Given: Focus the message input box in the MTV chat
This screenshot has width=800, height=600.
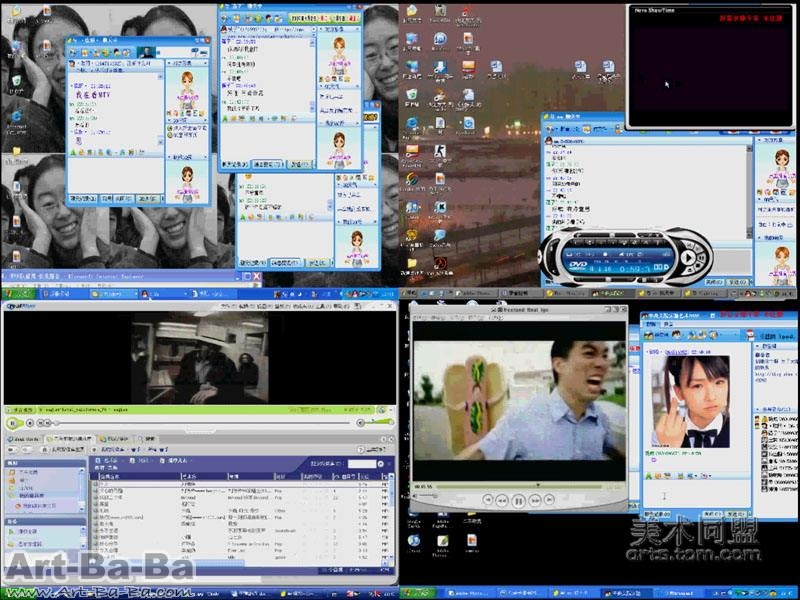Looking at the screenshot, I should point(116,175).
